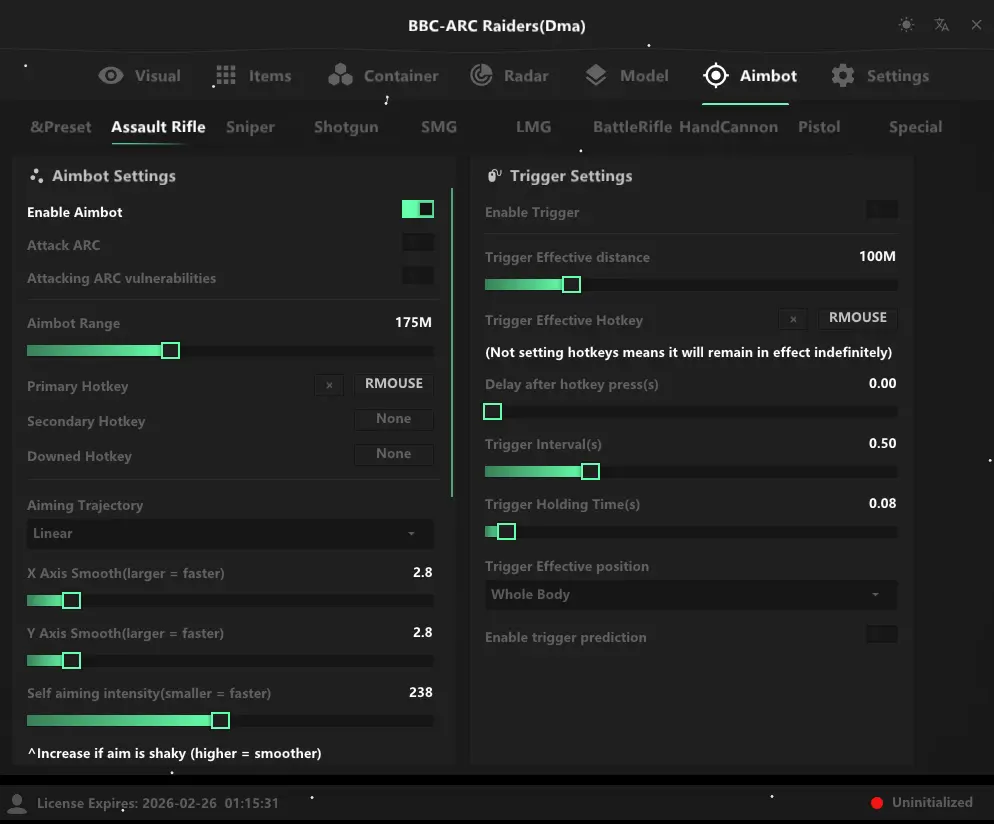Open the Settings gear icon
The width and height of the screenshot is (994, 824).
point(843,76)
